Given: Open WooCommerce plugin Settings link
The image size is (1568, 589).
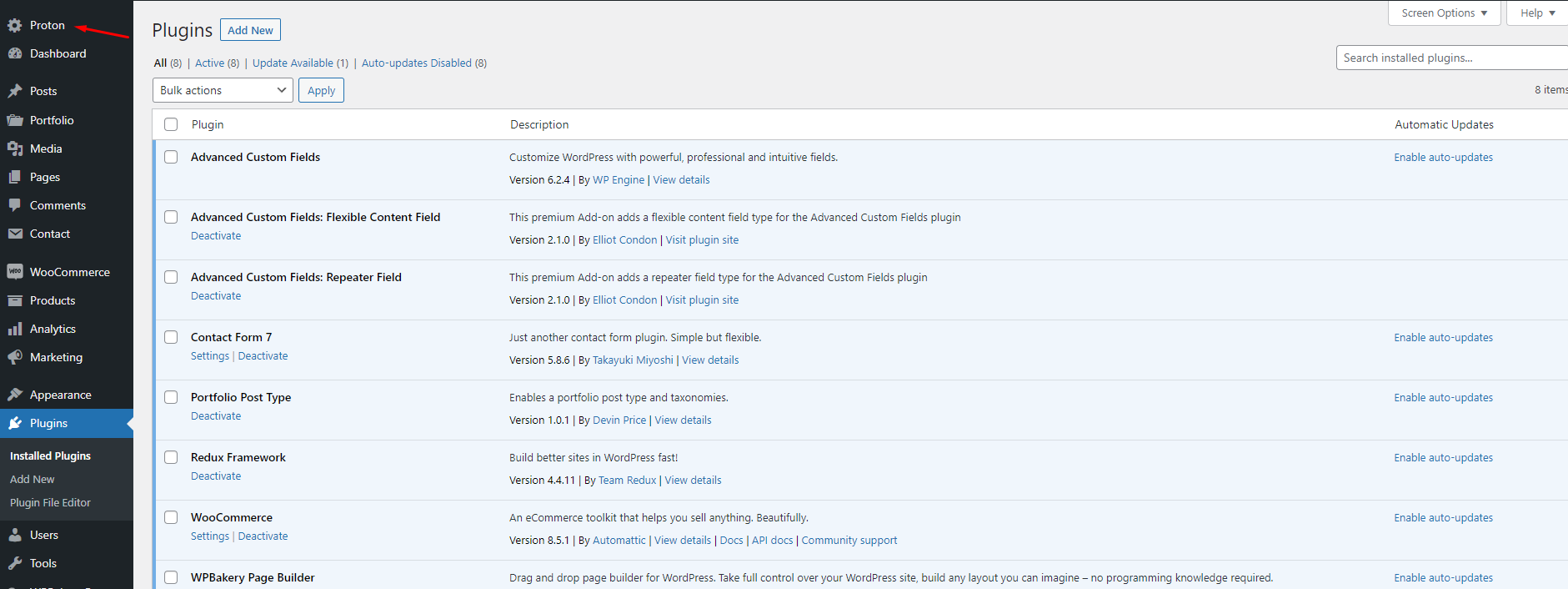Looking at the screenshot, I should (x=210, y=536).
